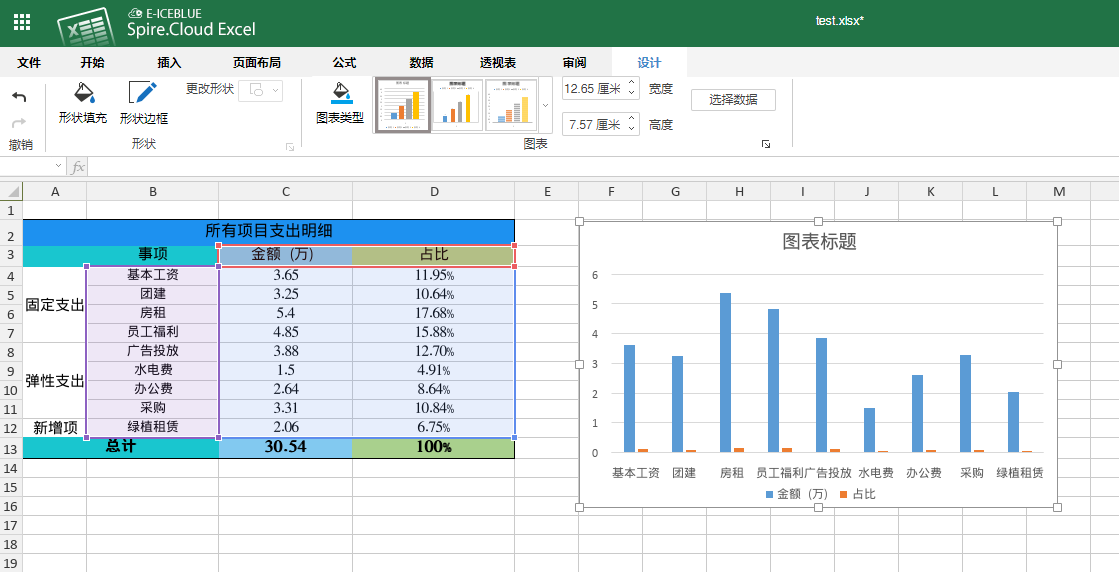The width and height of the screenshot is (1119, 572).
Task: Open the 形状 group dialog launcher
Action: pyautogui.click(x=290, y=147)
